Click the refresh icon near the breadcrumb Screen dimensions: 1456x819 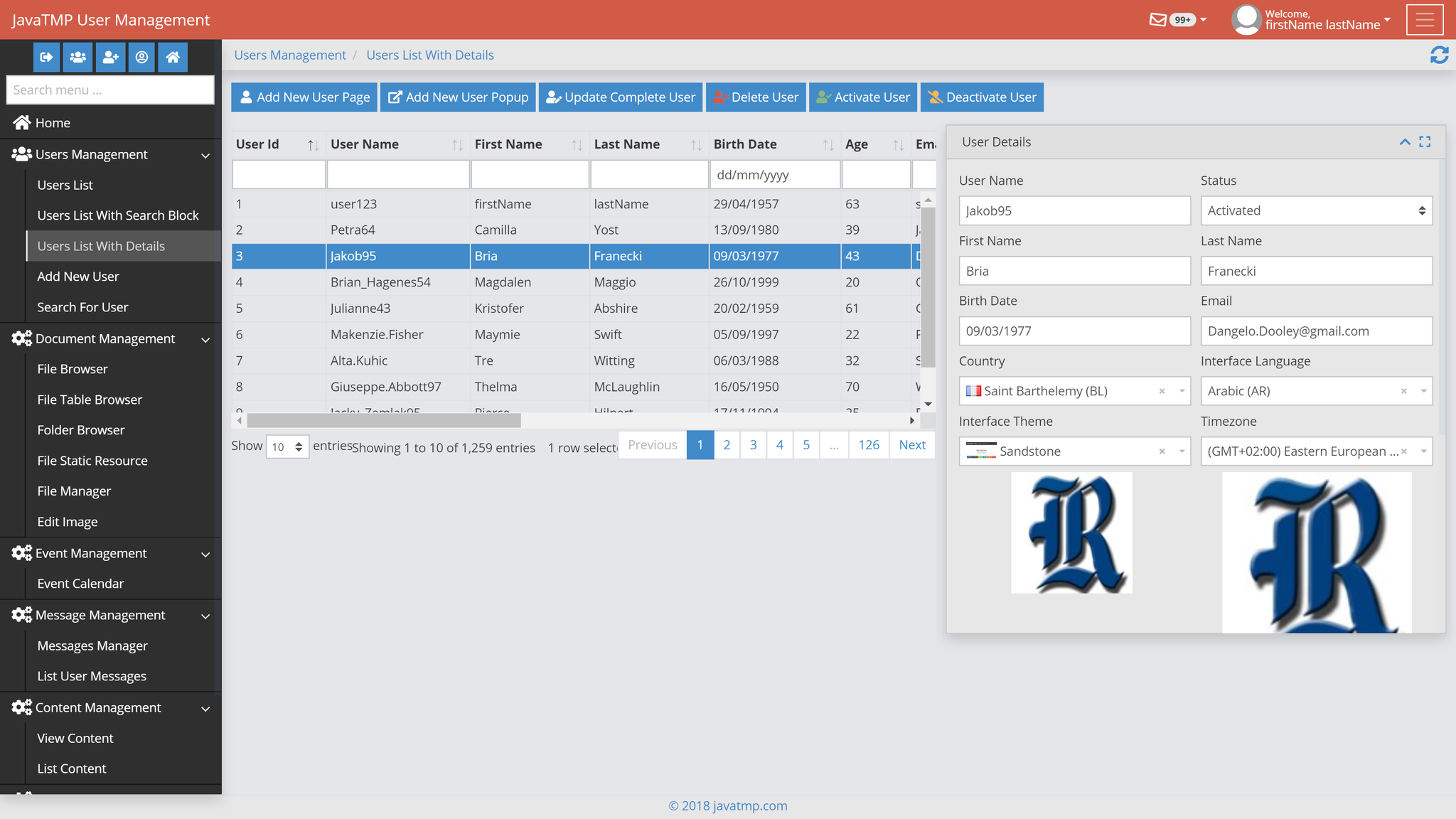[x=1439, y=54]
